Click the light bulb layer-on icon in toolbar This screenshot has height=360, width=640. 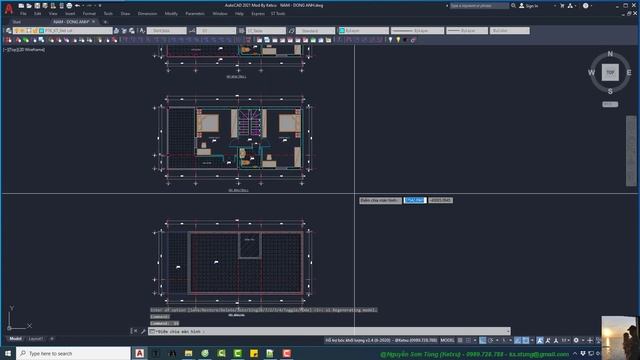[390, 40]
